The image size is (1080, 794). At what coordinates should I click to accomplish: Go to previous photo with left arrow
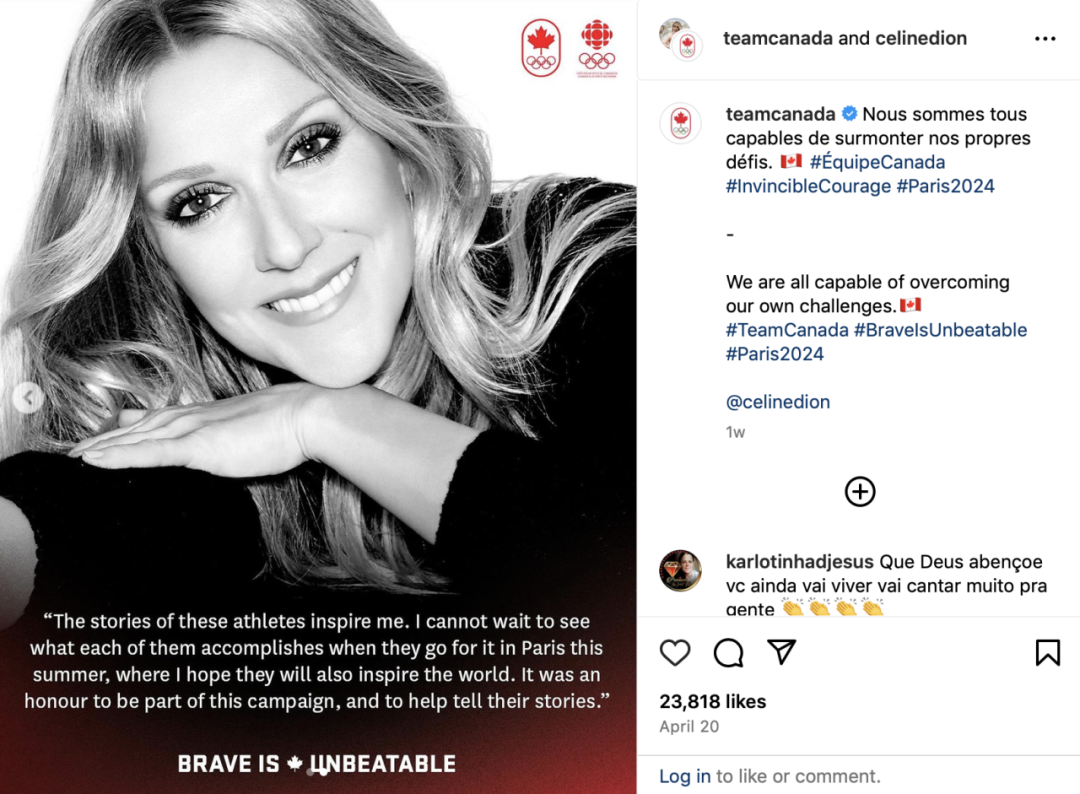(x=28, y=397)
